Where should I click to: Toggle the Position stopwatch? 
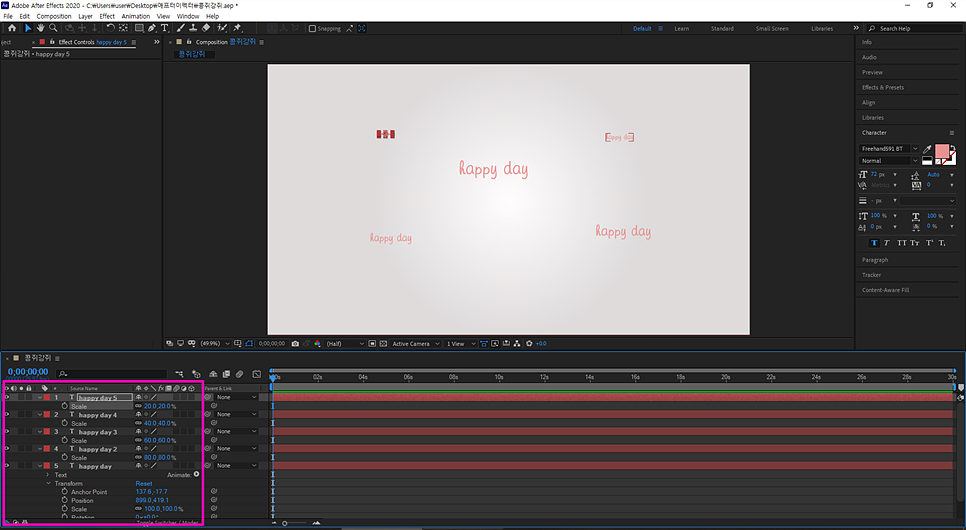[65, 500]
